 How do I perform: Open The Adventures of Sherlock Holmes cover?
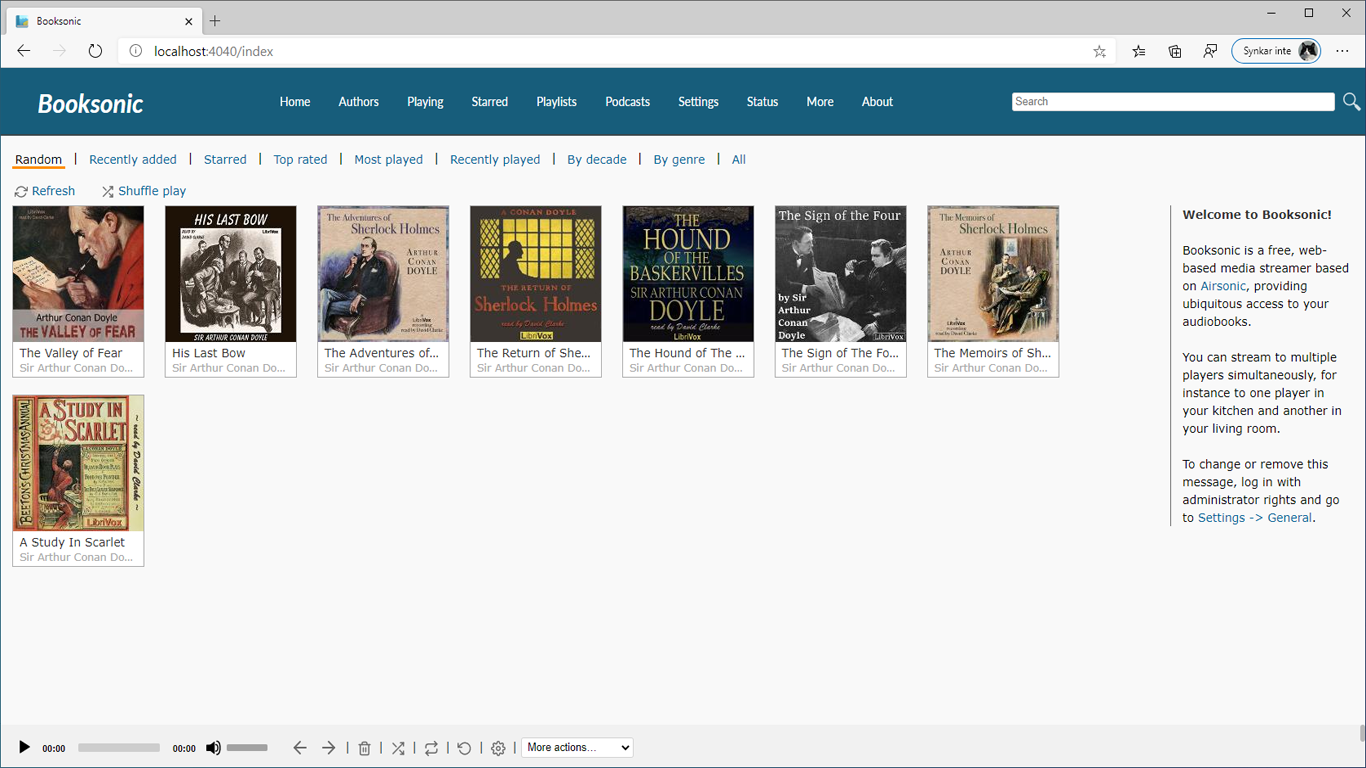point(383,274)
